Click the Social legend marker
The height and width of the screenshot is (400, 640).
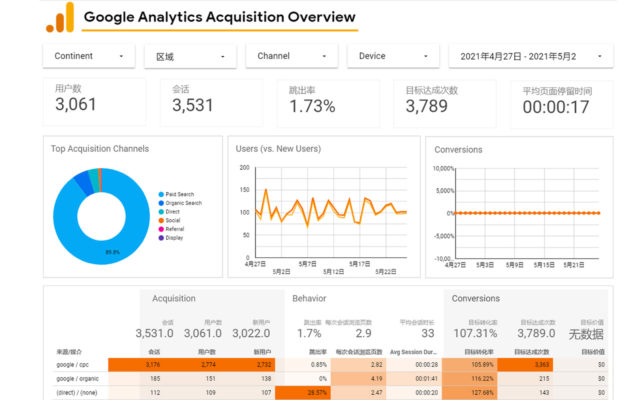(x=160, y=220)
